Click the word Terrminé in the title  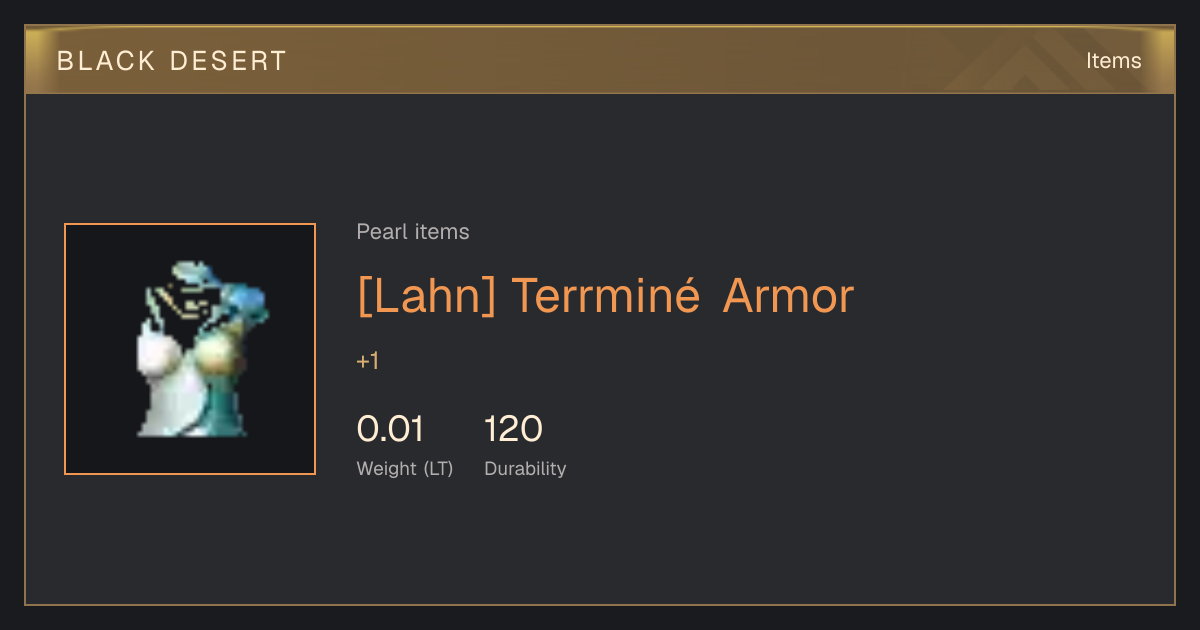606,295
